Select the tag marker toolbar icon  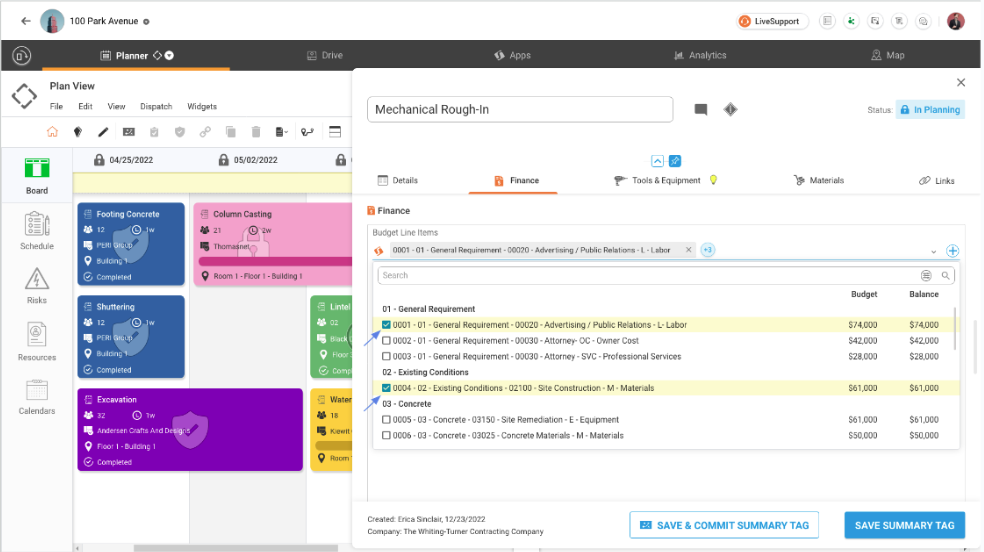(x=78, y=132)
